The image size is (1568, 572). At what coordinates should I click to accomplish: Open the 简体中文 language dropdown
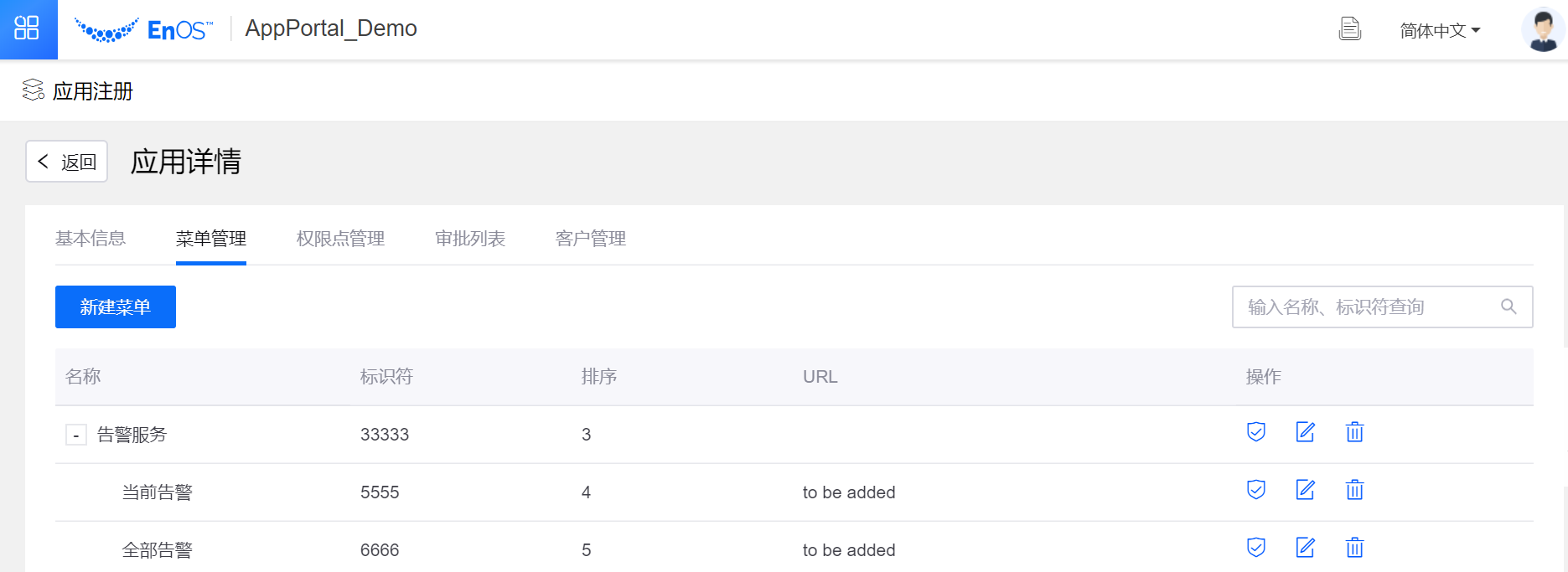[1440, 31]
